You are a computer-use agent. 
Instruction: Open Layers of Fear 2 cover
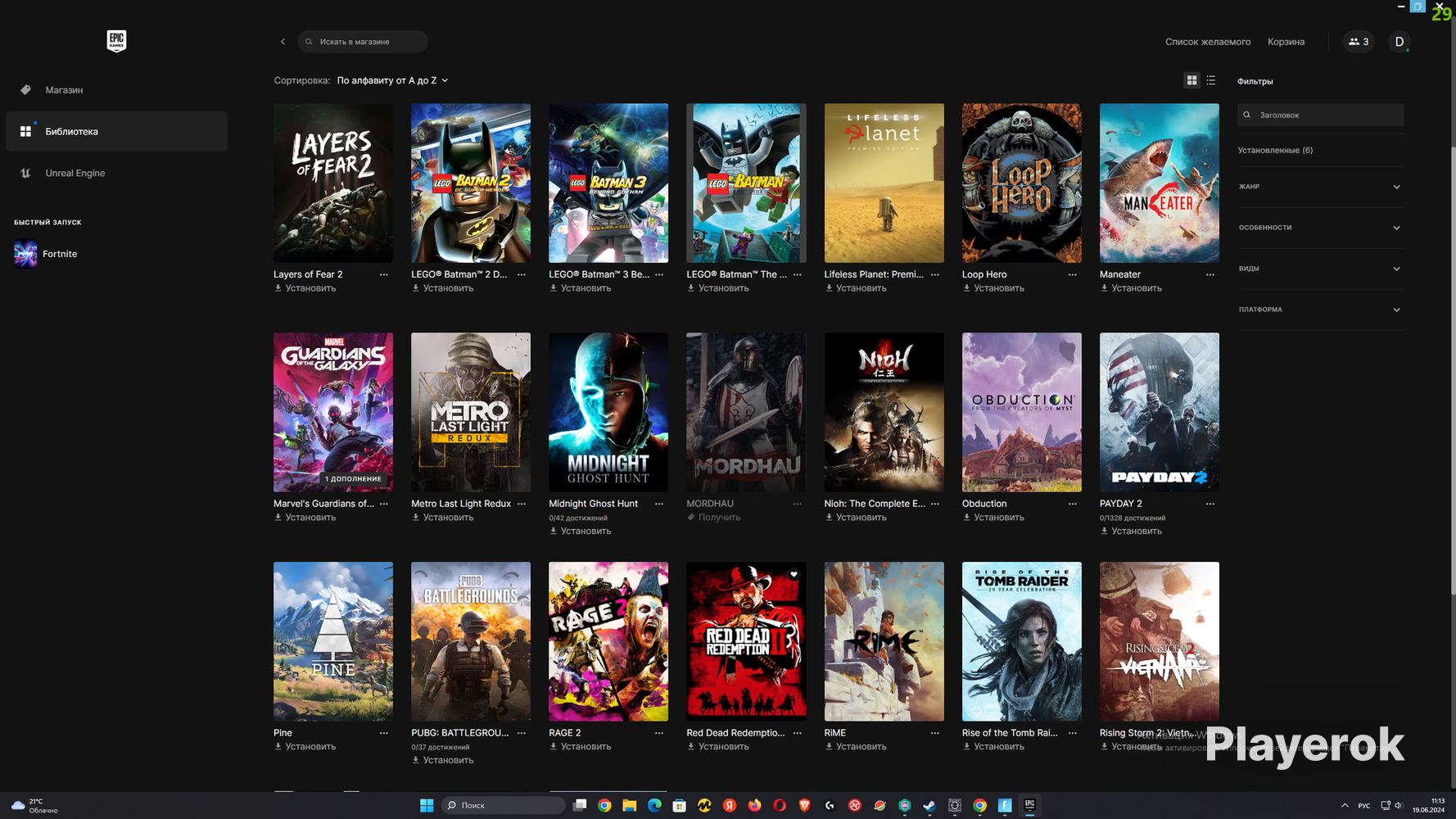pyautogui.click(x=333, y=183)
